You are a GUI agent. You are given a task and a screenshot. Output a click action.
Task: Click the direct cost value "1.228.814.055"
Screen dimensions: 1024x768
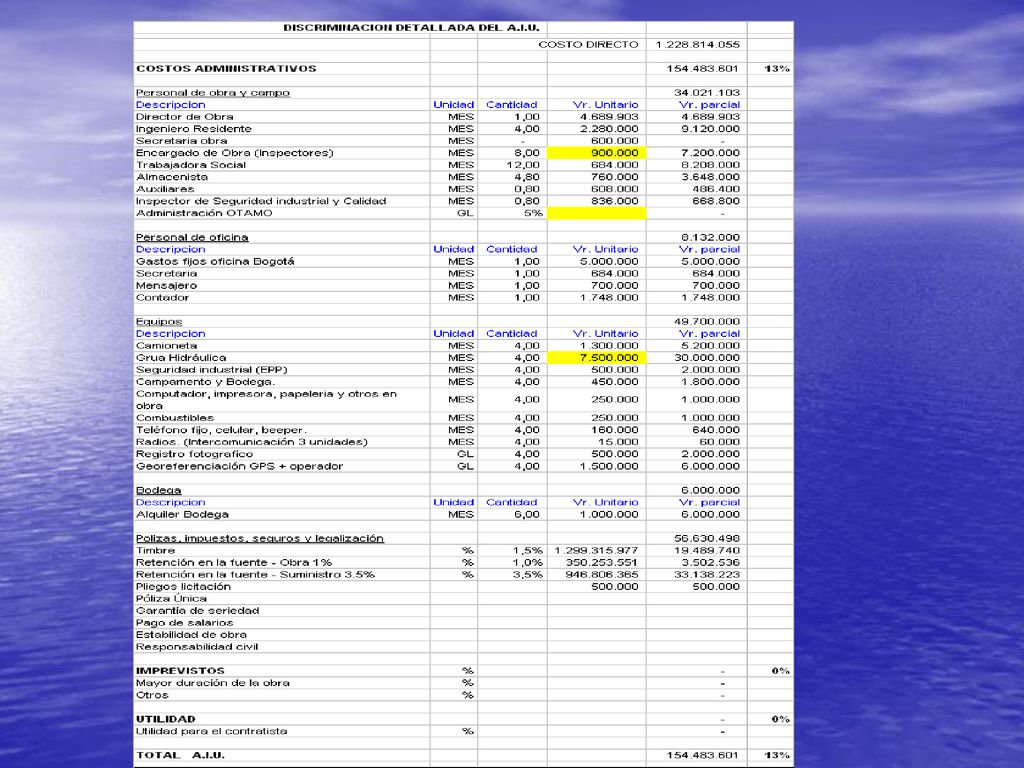pos(697,44)
